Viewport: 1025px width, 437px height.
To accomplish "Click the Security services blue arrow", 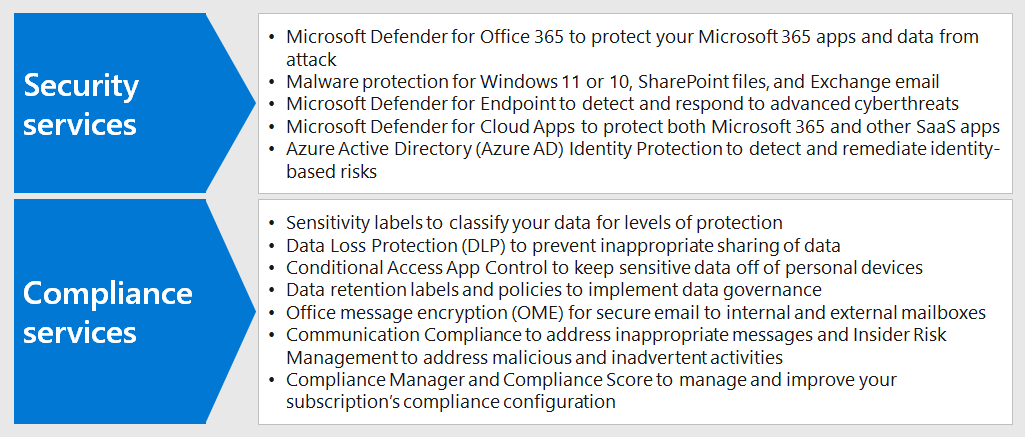I will click(x=134, y=103).
